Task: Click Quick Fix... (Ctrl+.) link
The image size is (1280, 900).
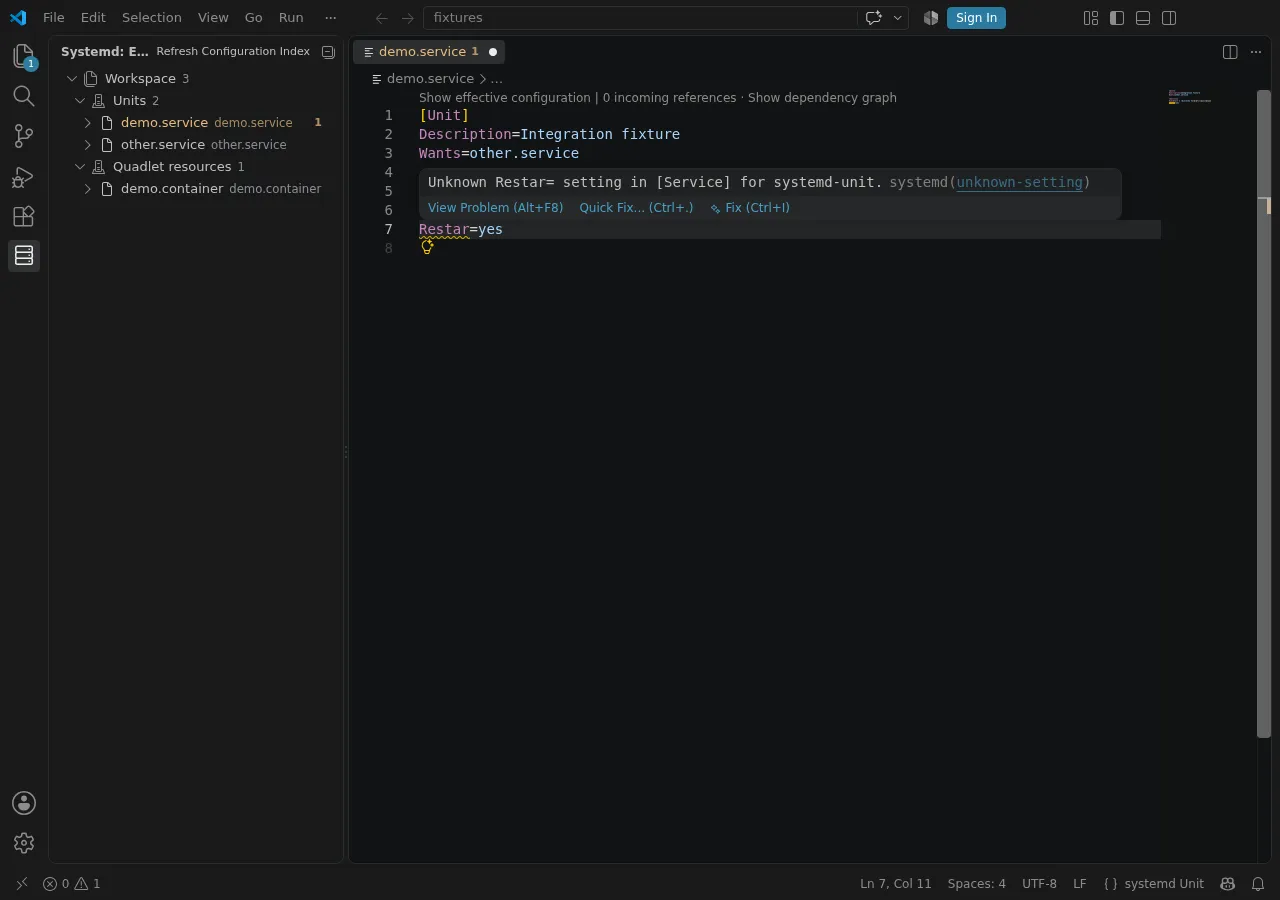Action: click(636, 208)
